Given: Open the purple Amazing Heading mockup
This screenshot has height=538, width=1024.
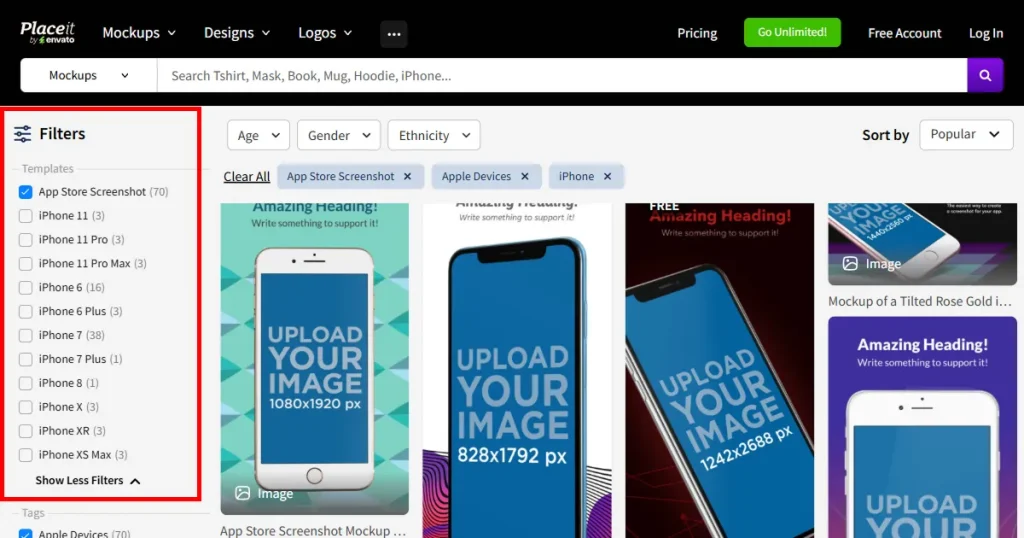Looking at the screenshot, I should tap(922, 428).
